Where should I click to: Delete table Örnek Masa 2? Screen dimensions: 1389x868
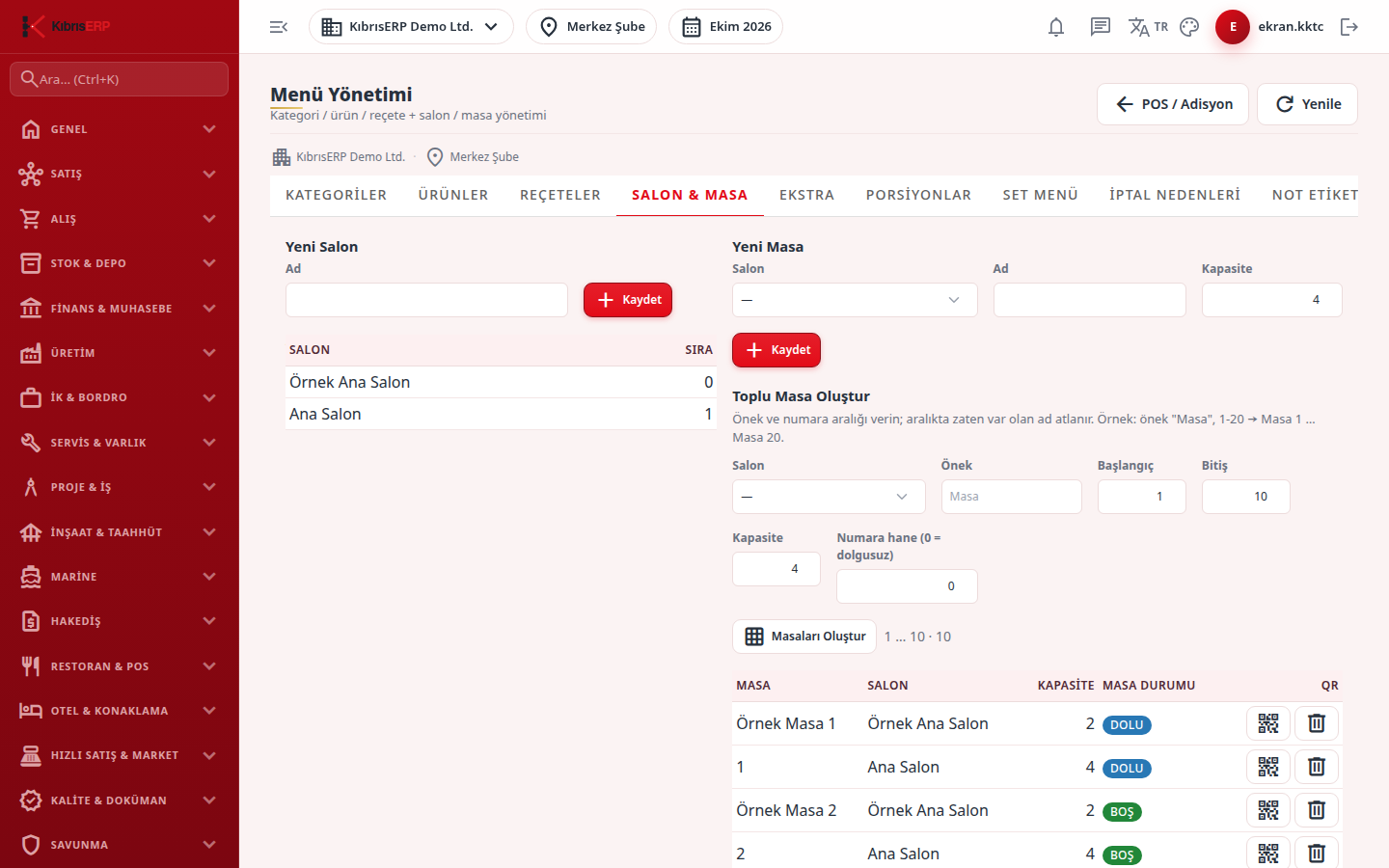(x=1317, y=810)
